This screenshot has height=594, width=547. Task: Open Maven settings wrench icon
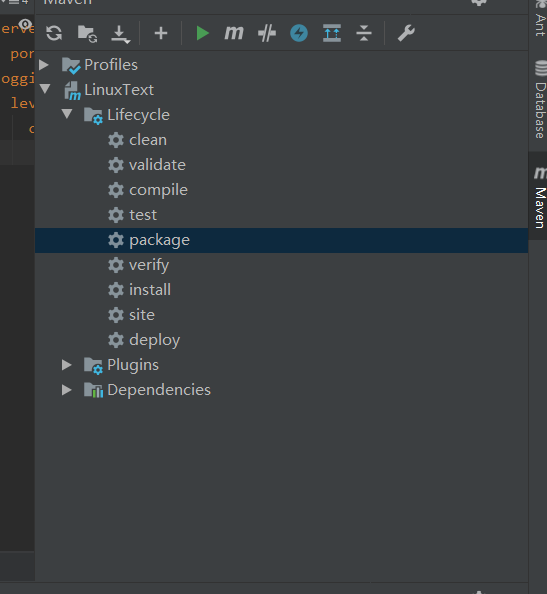[406, 33]
